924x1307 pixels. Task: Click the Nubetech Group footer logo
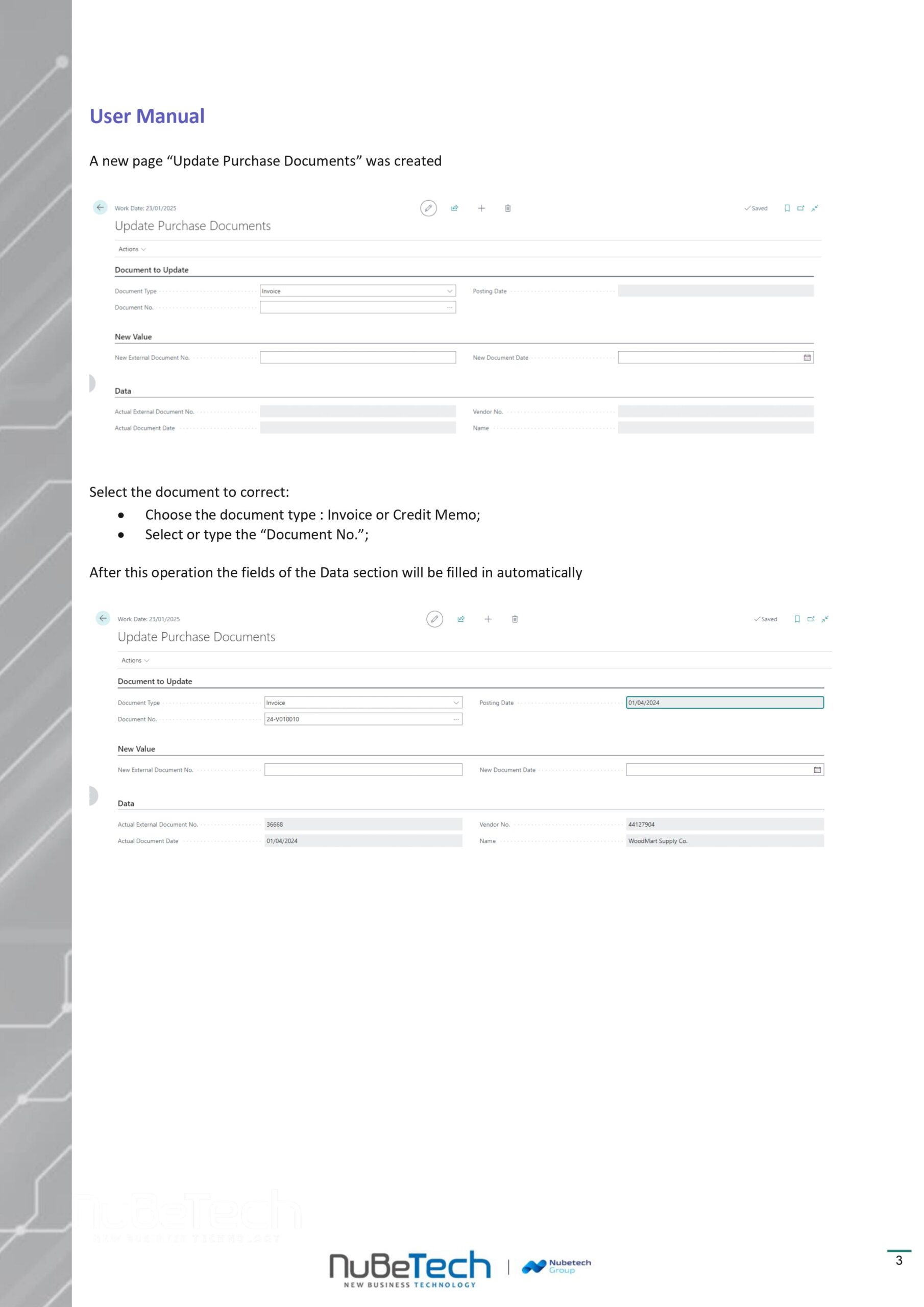click(x=557, y=1267)
